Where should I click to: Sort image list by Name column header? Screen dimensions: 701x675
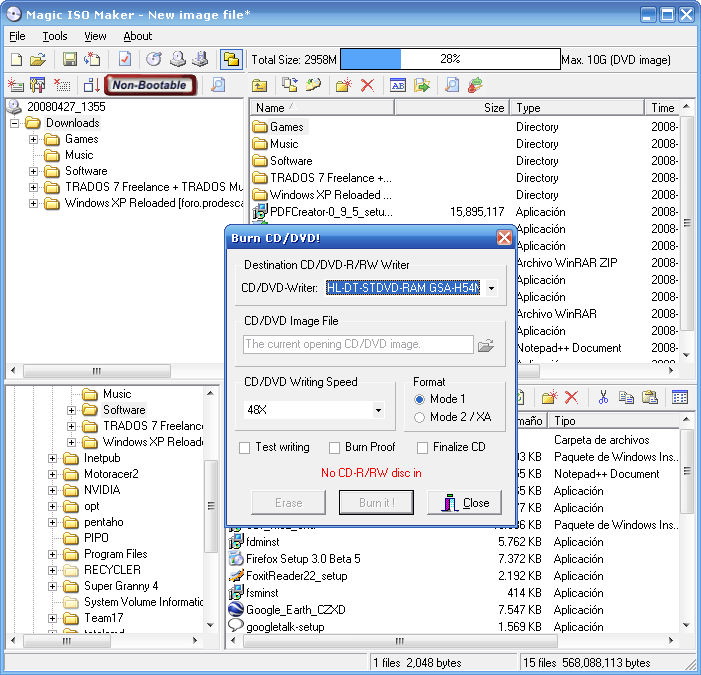pyautogui.click(x=322, y=108)
